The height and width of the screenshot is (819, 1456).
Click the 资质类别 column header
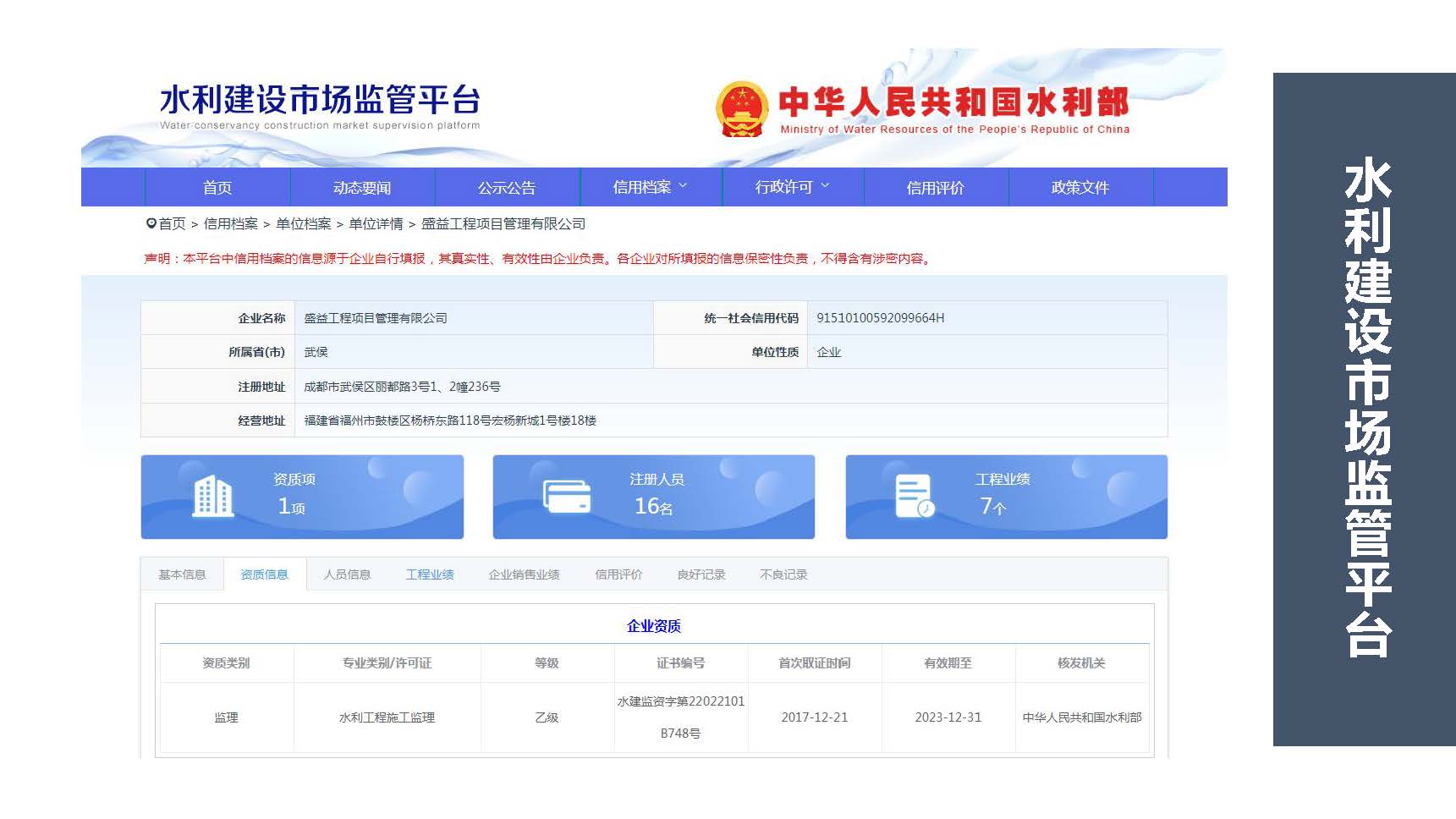tap(226, 663)
